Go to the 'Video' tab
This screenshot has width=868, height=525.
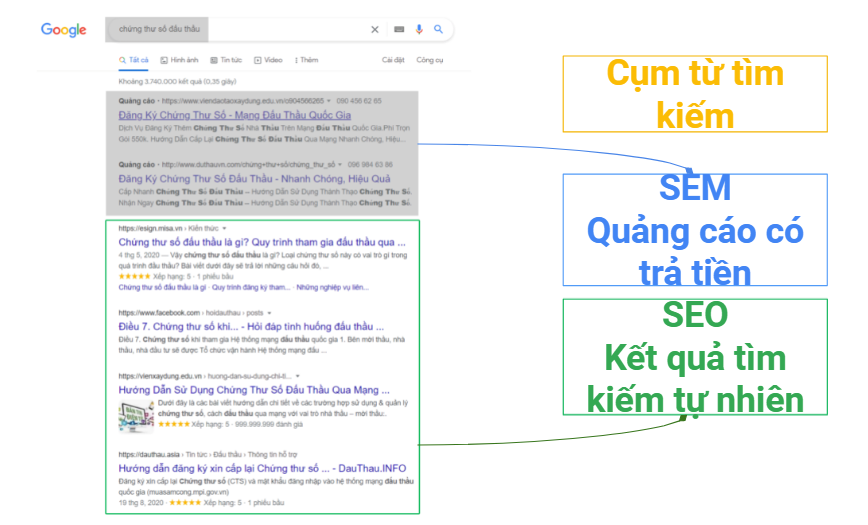[x=268, y=60]
